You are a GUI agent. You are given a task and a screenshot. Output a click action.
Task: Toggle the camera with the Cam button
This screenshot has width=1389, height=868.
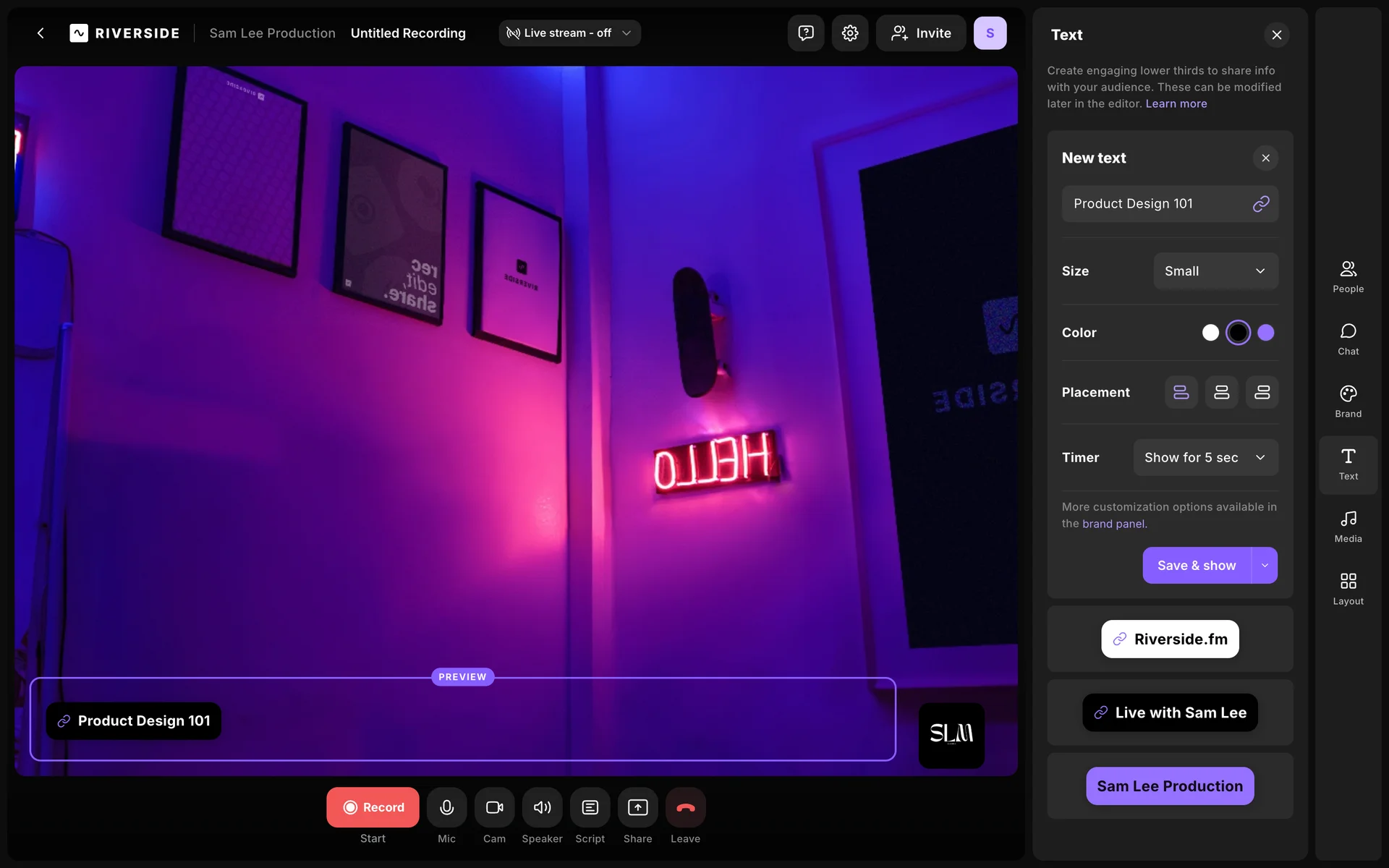click(494, 807)
